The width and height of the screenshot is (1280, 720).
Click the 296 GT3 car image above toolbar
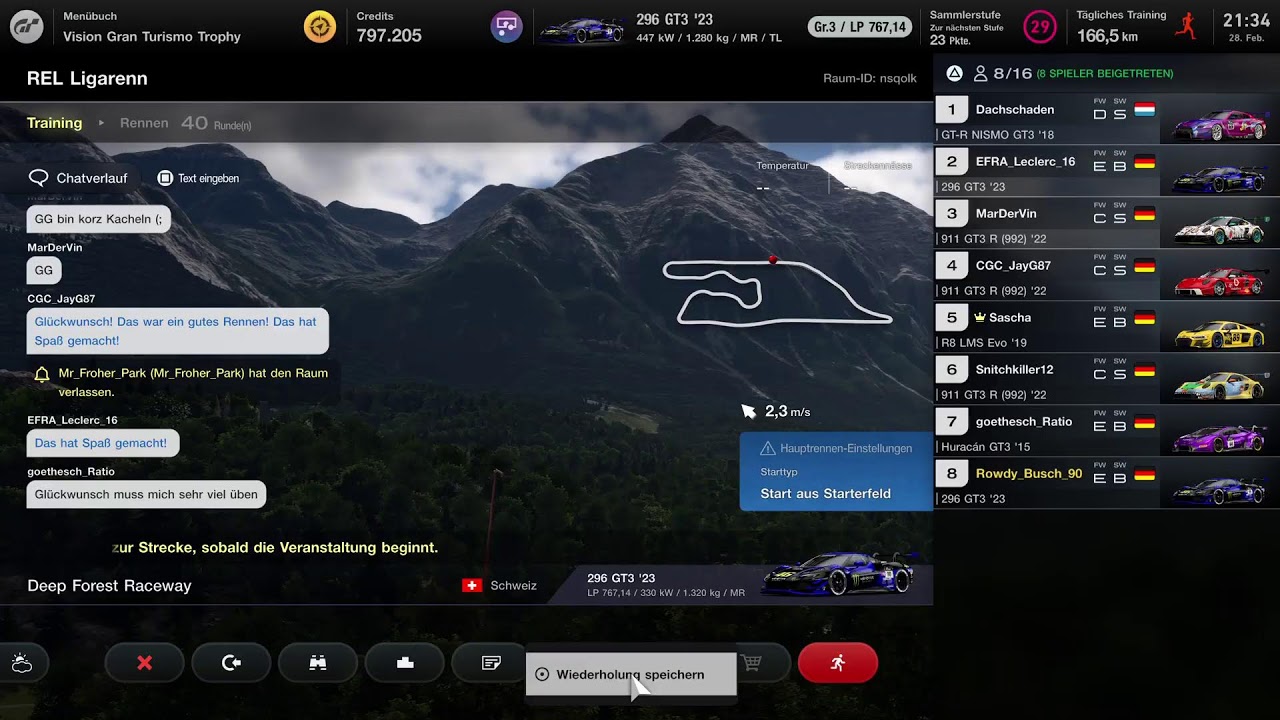pyautogui.click(x=838, y=574)
